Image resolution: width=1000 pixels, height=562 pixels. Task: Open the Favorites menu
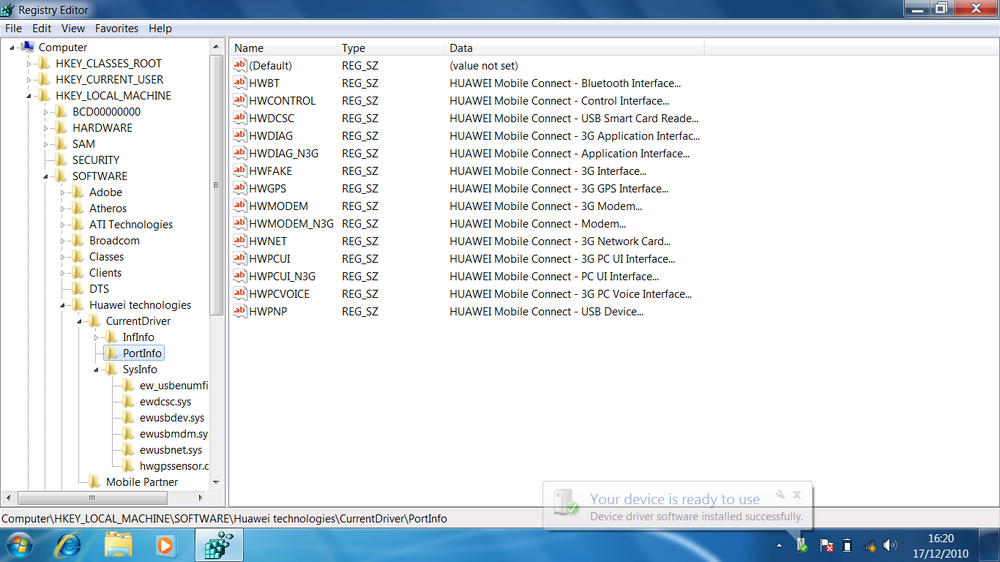pos(116,28)
